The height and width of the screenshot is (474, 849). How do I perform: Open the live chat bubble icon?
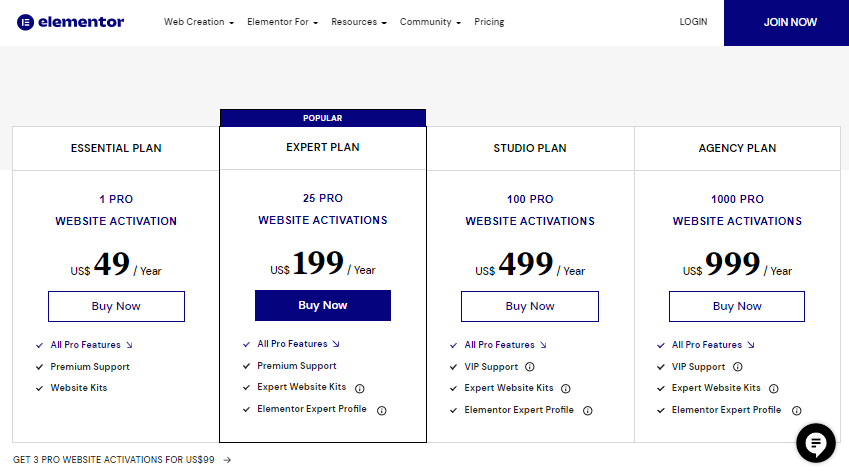[x=815, y=443]
